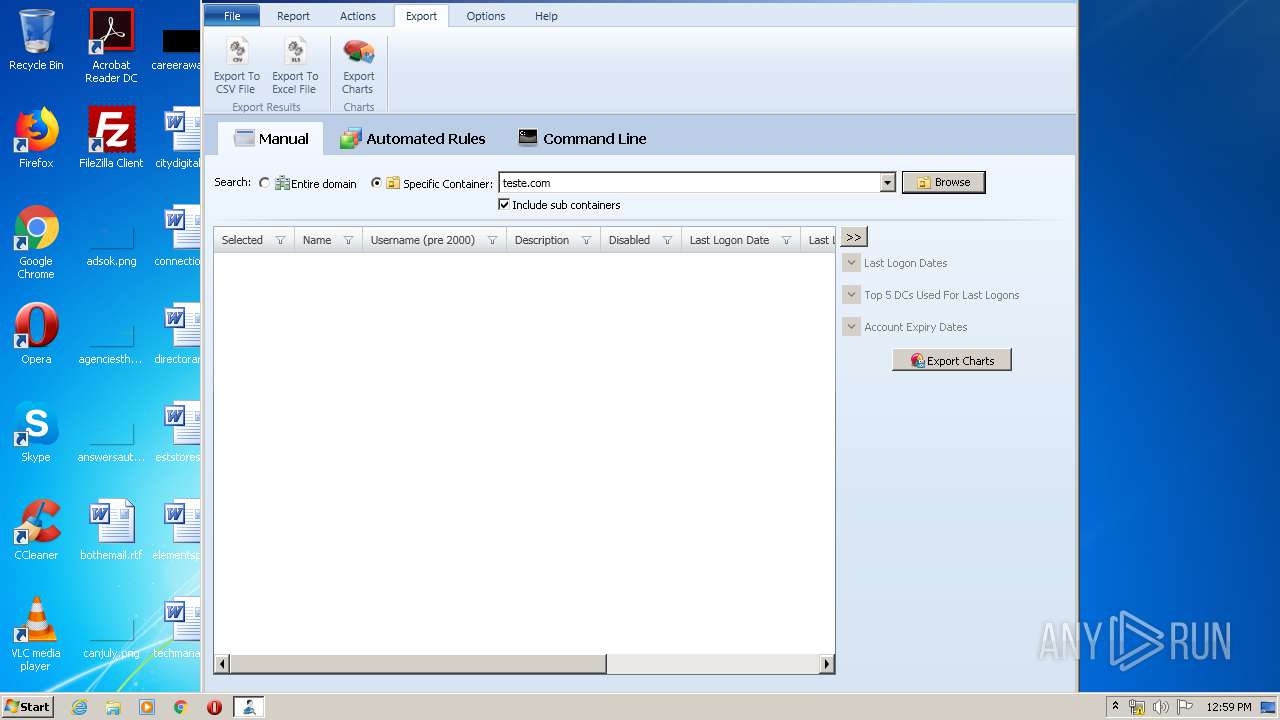
Task: Open the Options ribbon tab
Action: click(486, 16)
